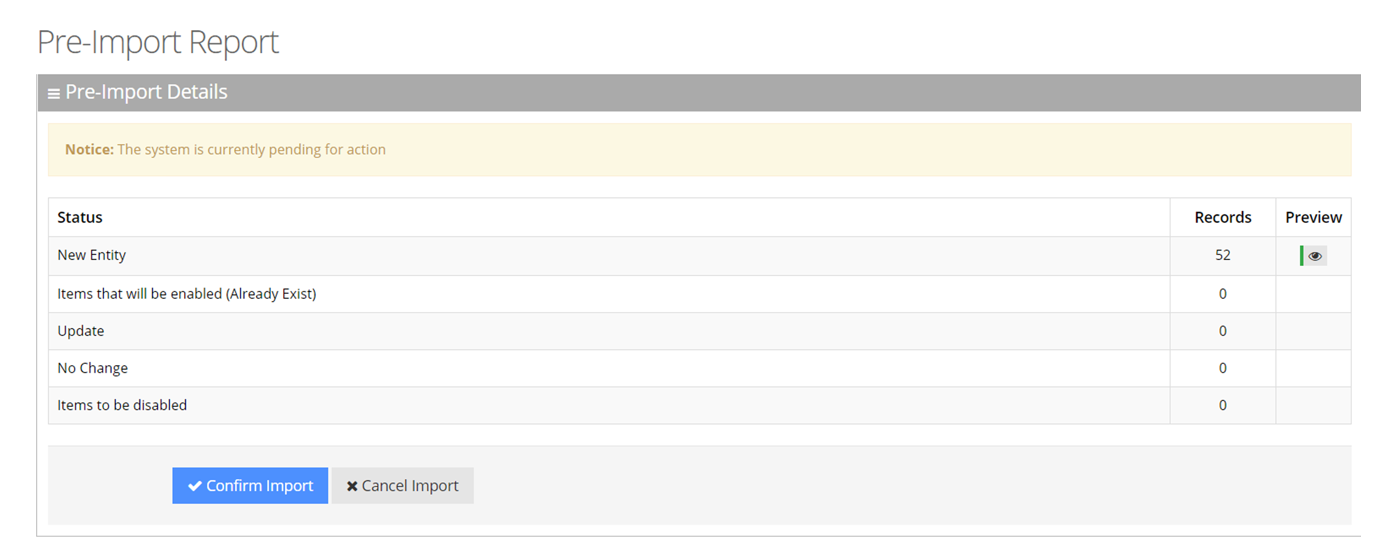Screen dimensions: 1398x552
Task: Click the hamburger icon beside Pre-Import Details
Action: pyautogui.click(x=54, y=93)
